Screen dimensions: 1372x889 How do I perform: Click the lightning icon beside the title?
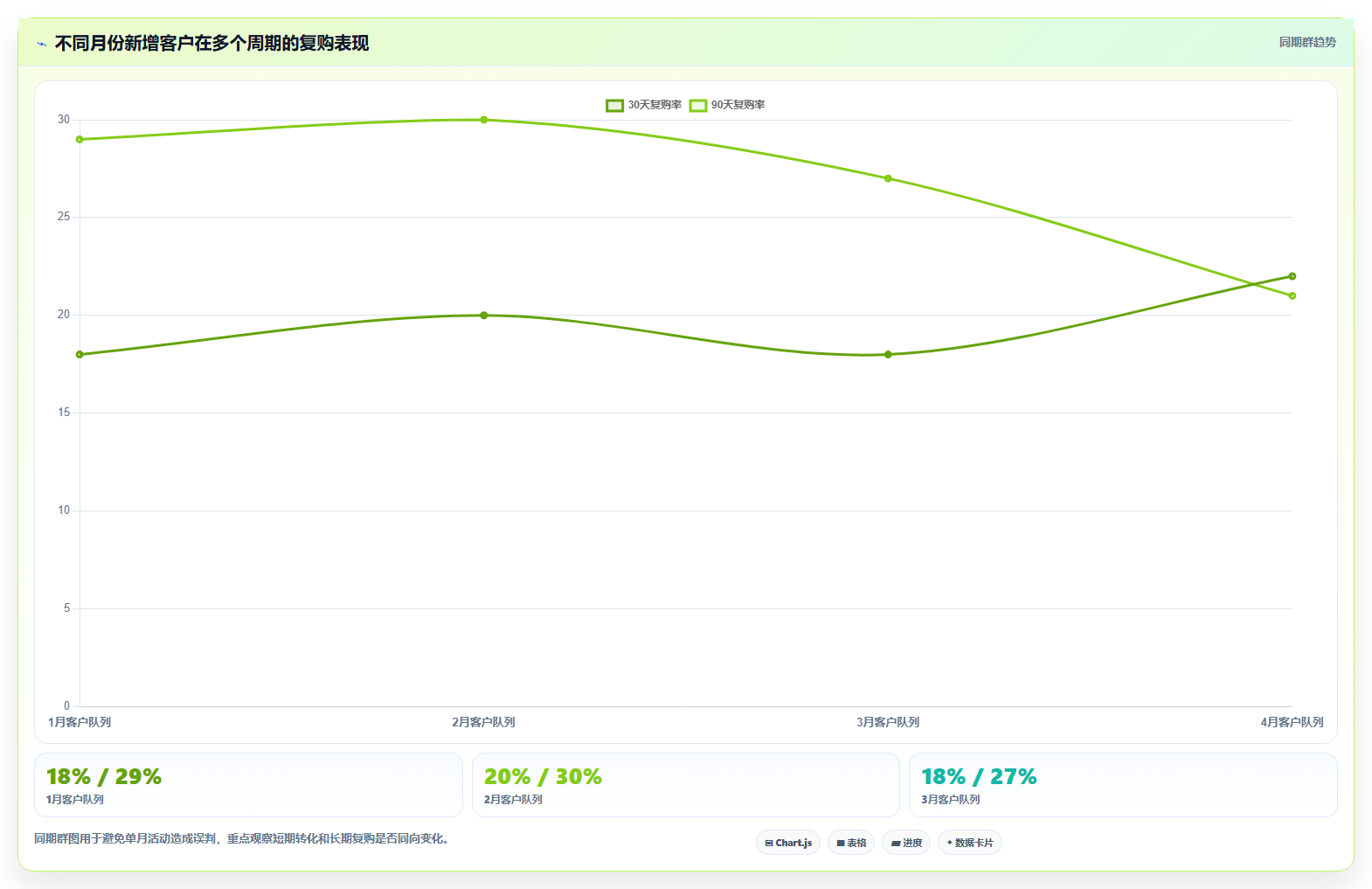click(41, 44)
